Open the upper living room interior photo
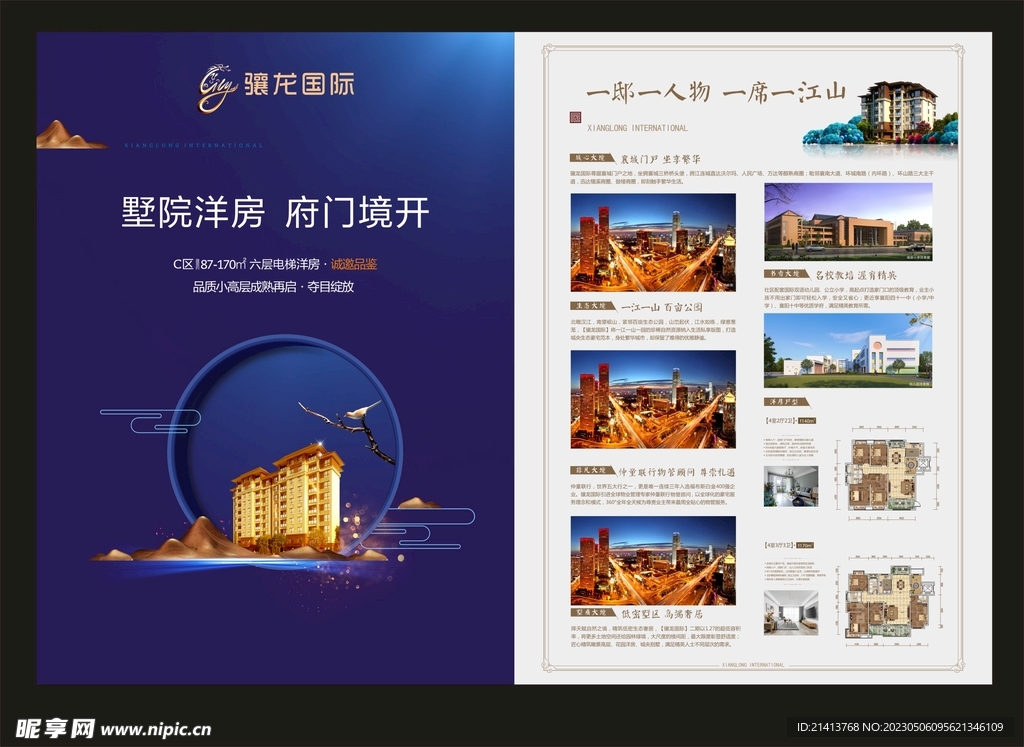Screen dimensions: 1024x747 tap(790, 486)
